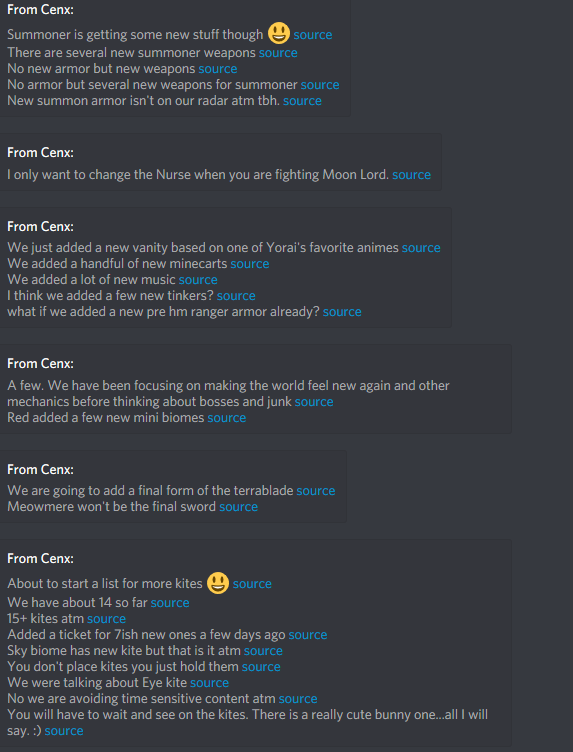
Task: Click source link after the cute bunny kite message
Action: [x=64, y=731]
